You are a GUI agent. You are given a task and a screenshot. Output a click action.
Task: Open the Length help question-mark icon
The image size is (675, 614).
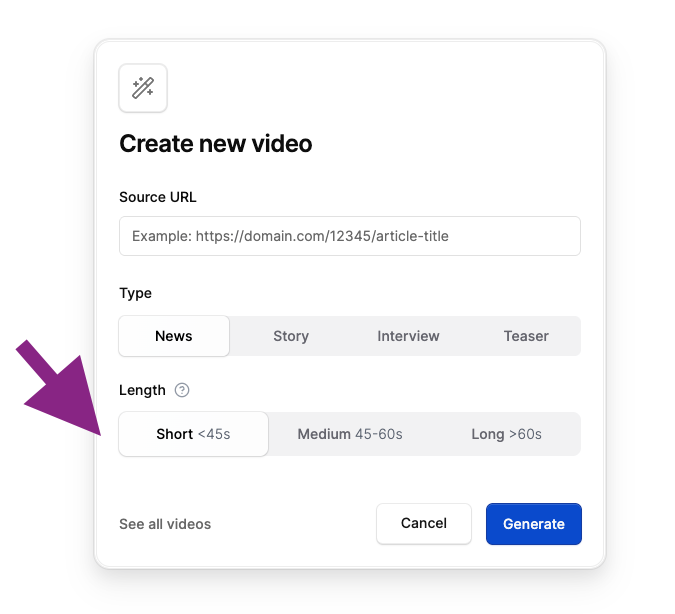coord(182,390)
